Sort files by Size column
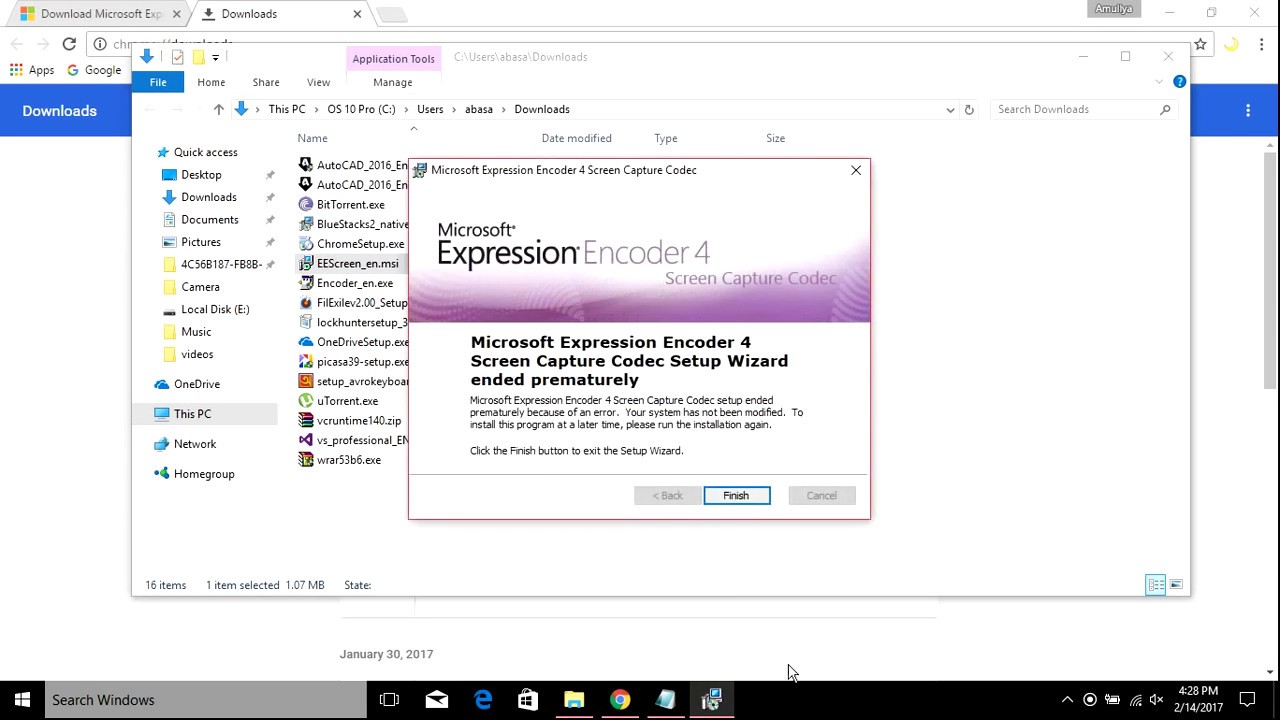1280x720 pixels. click(775, 138)
